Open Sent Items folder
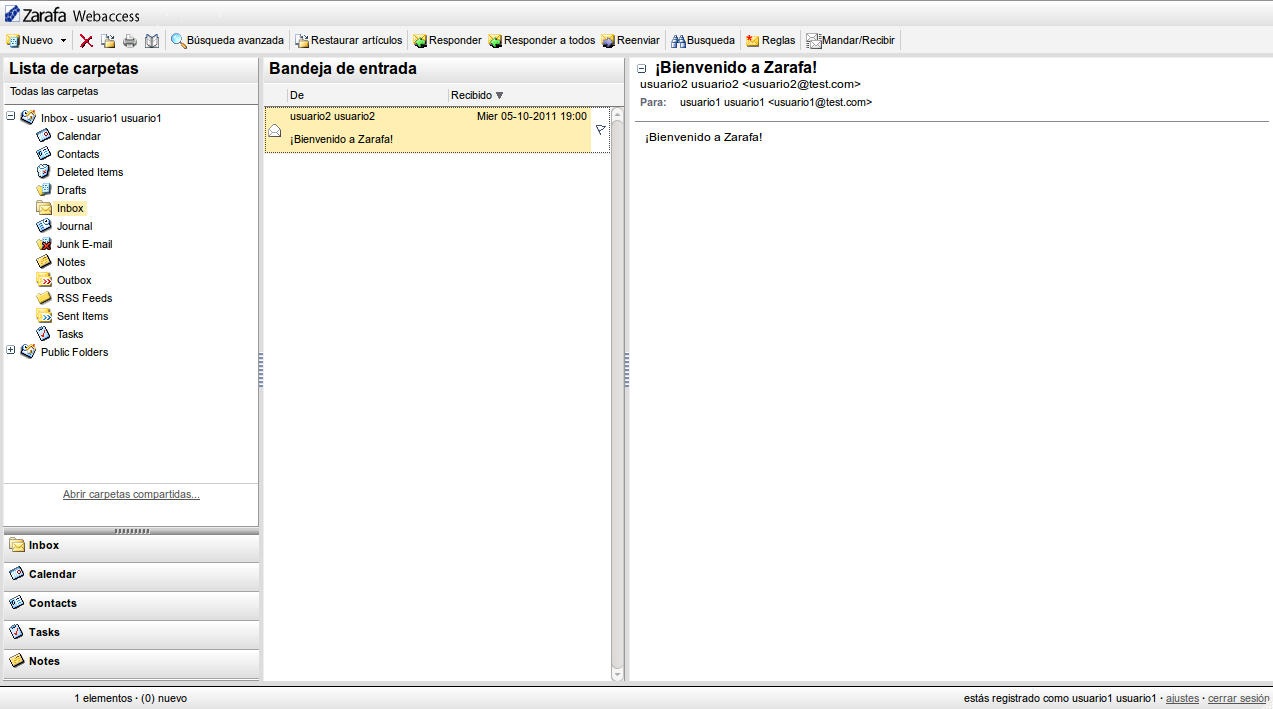The image size is (1273, 709). tap(82, 316)
